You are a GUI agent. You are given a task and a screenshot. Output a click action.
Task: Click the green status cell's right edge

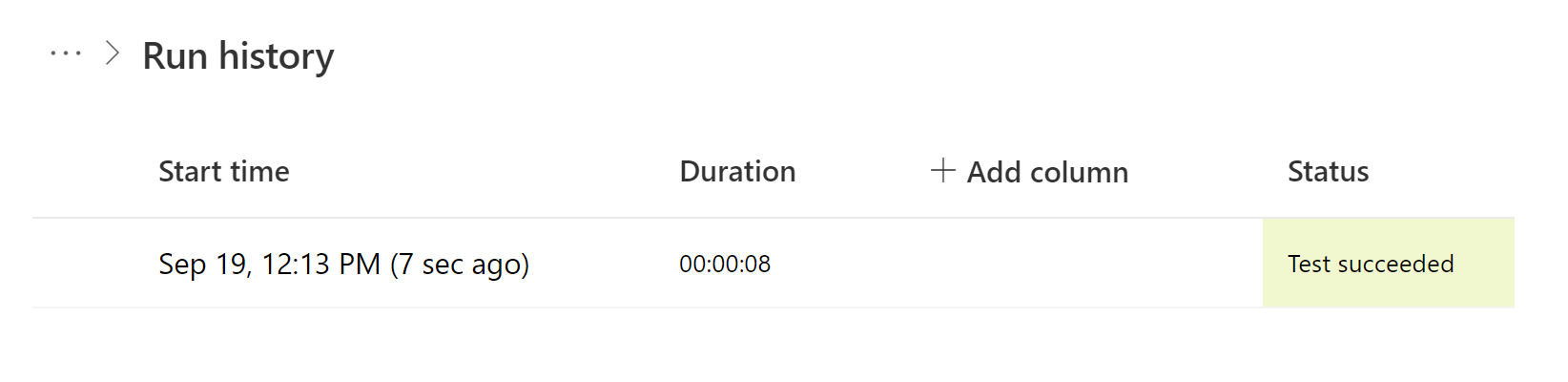1502,264
